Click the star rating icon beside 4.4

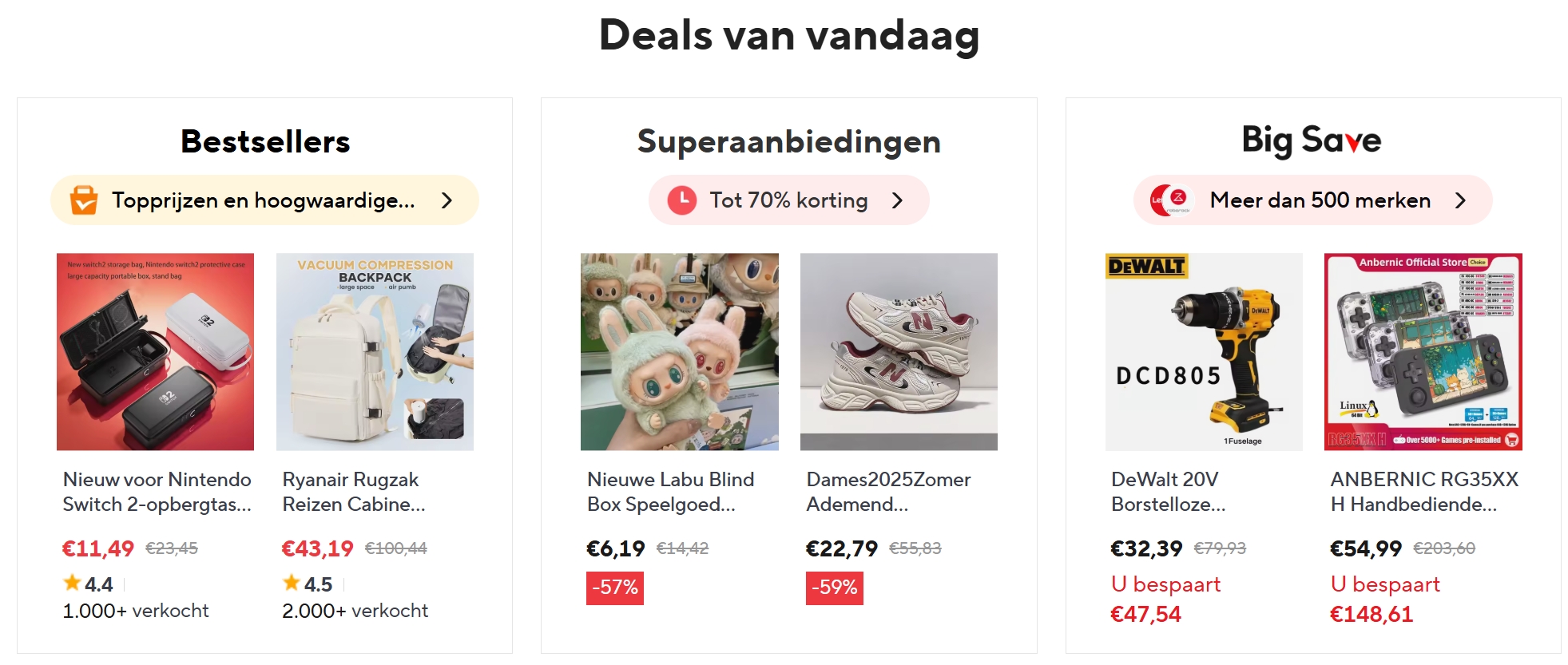(x=72, y=583)
